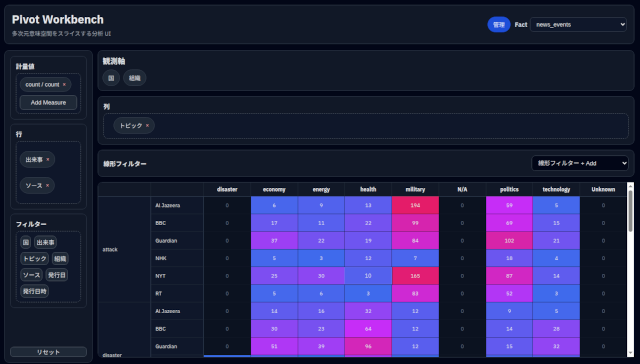Click the politics column header

509,189
